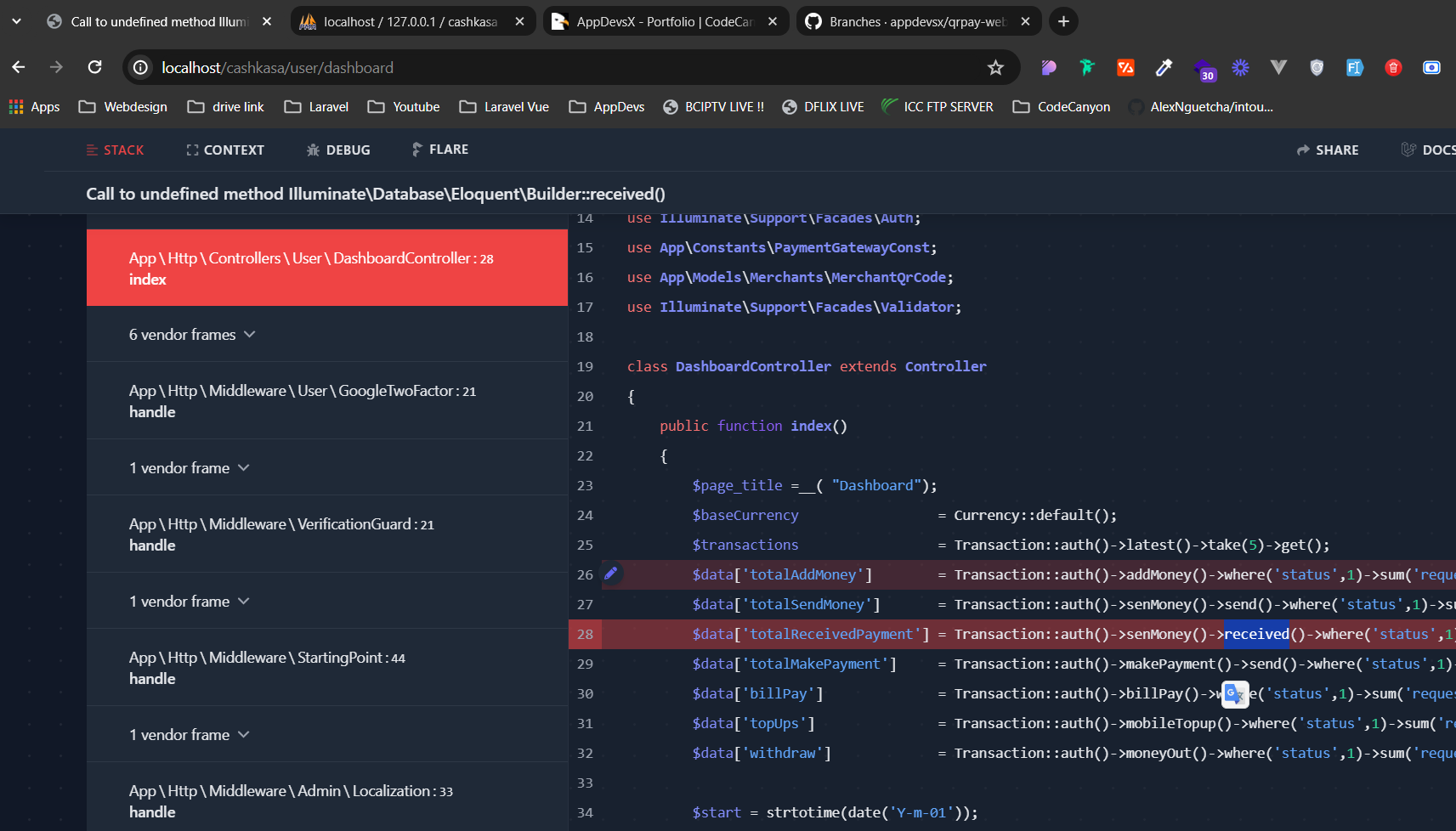Open the Apps grid shortcut
The width and height of the screenshot is (1456, 831).
(35, 107)
